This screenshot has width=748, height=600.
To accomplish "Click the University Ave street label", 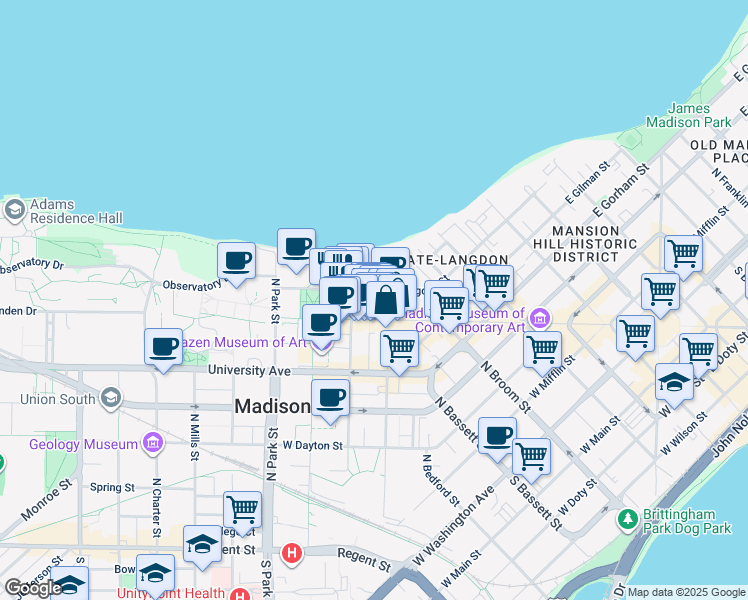I will [249, 370].
